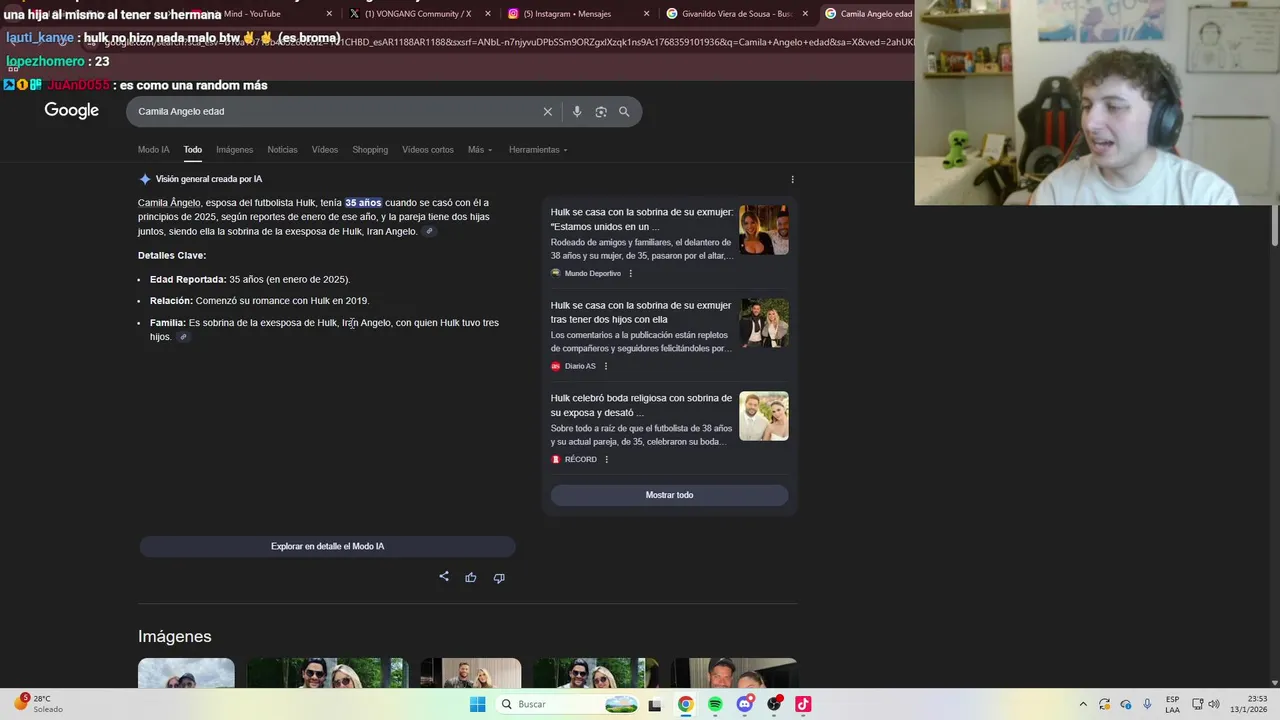
Task: Switch to the Modo IA tab
Action: point(153,150)
